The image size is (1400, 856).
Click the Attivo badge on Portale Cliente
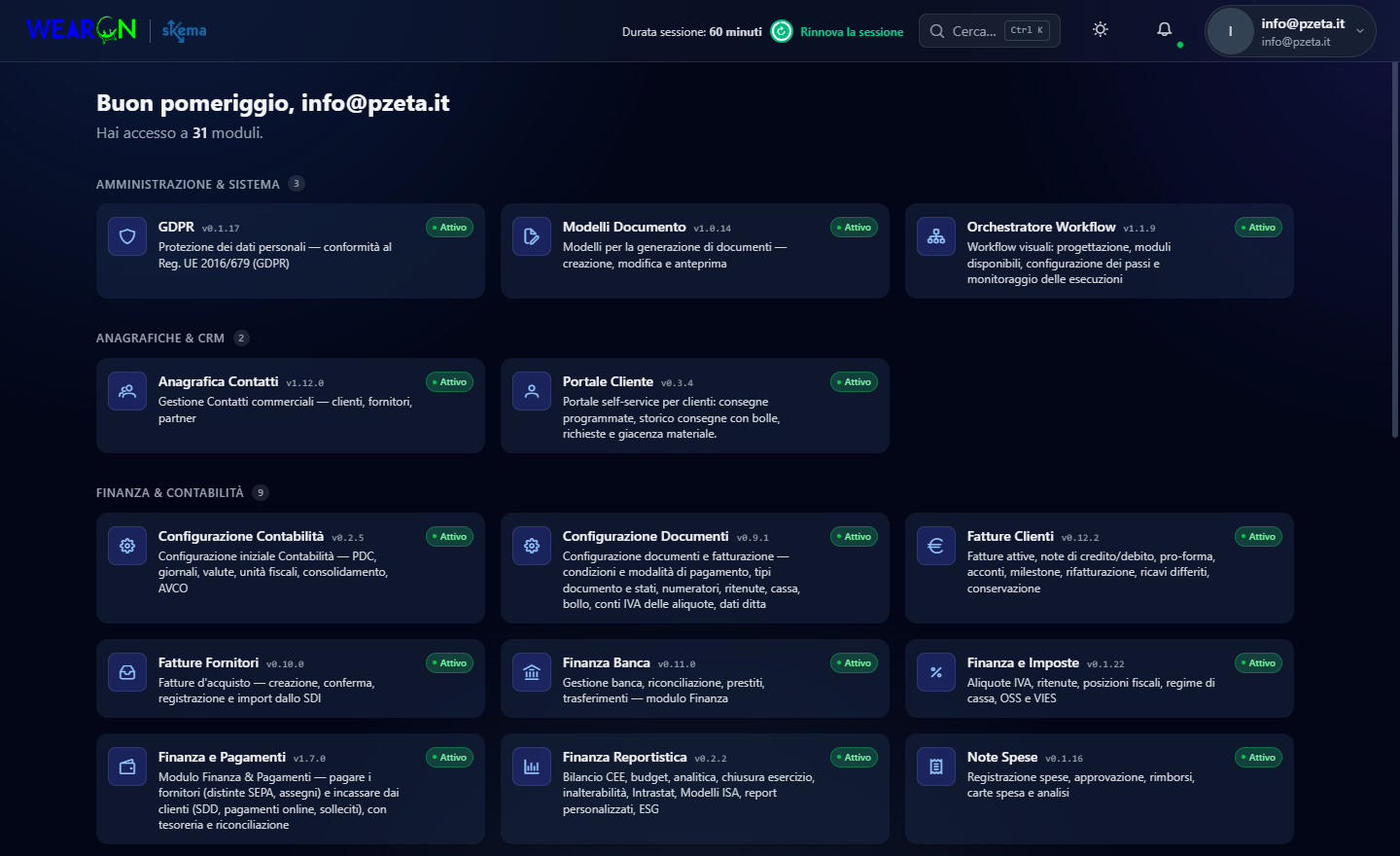854,382
